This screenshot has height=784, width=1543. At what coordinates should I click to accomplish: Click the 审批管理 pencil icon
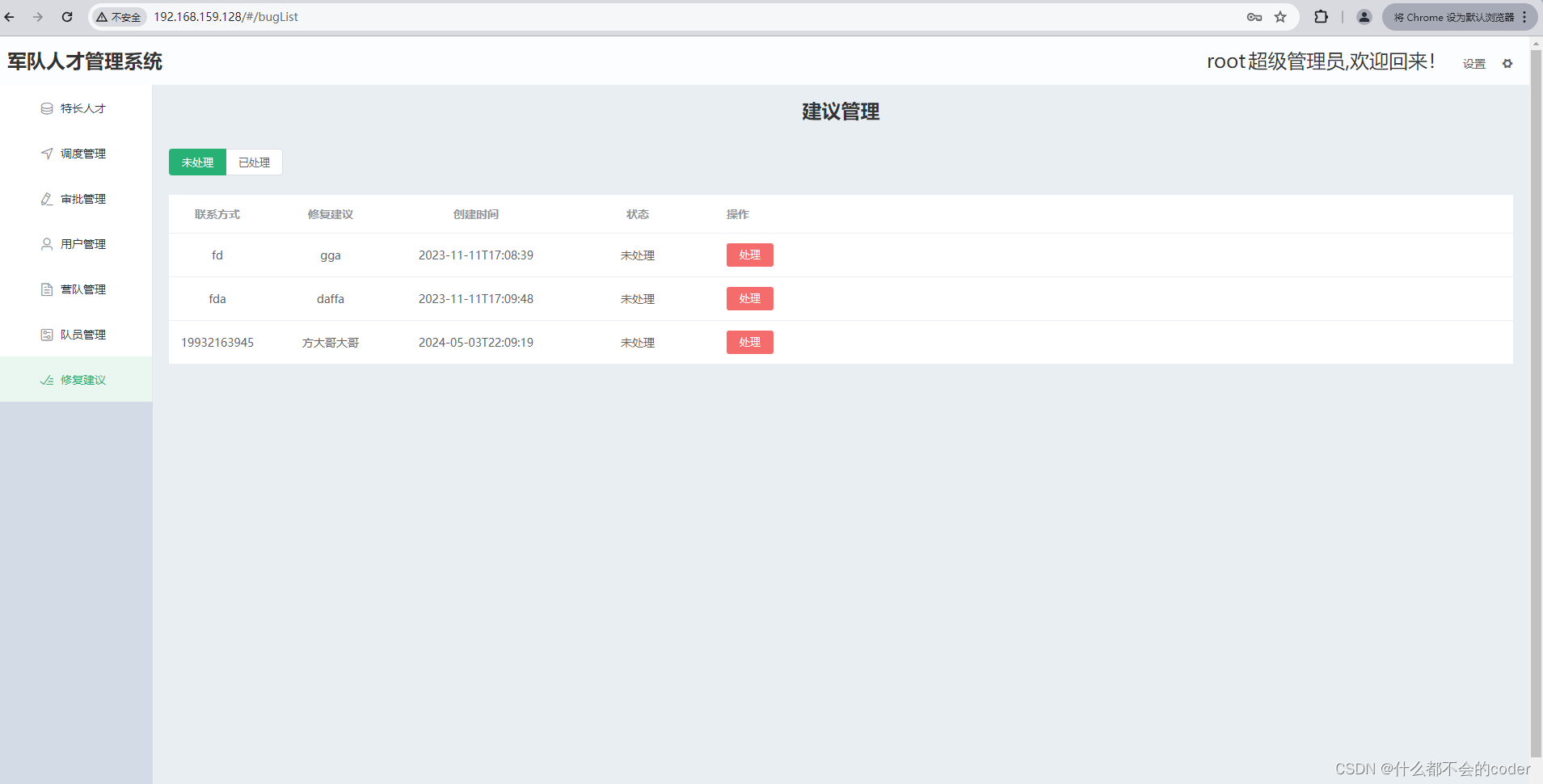[x=47, y=199]
